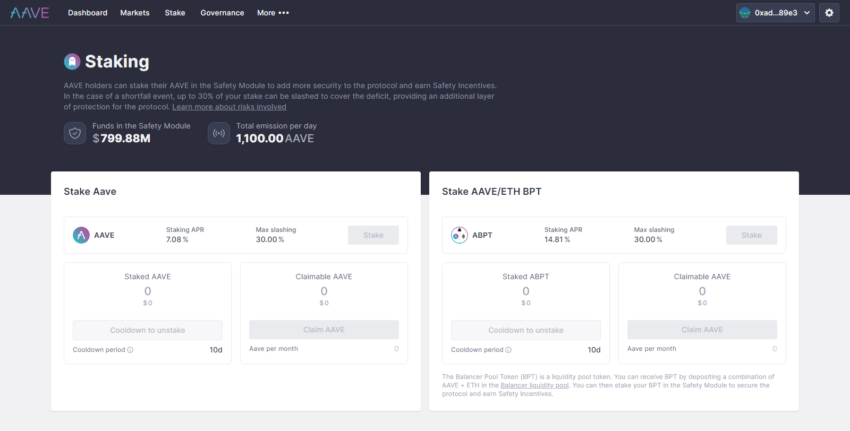Click the Staking ghost icon
The width and height of the screenshot is (850, 431).
(x=72, y=61)
